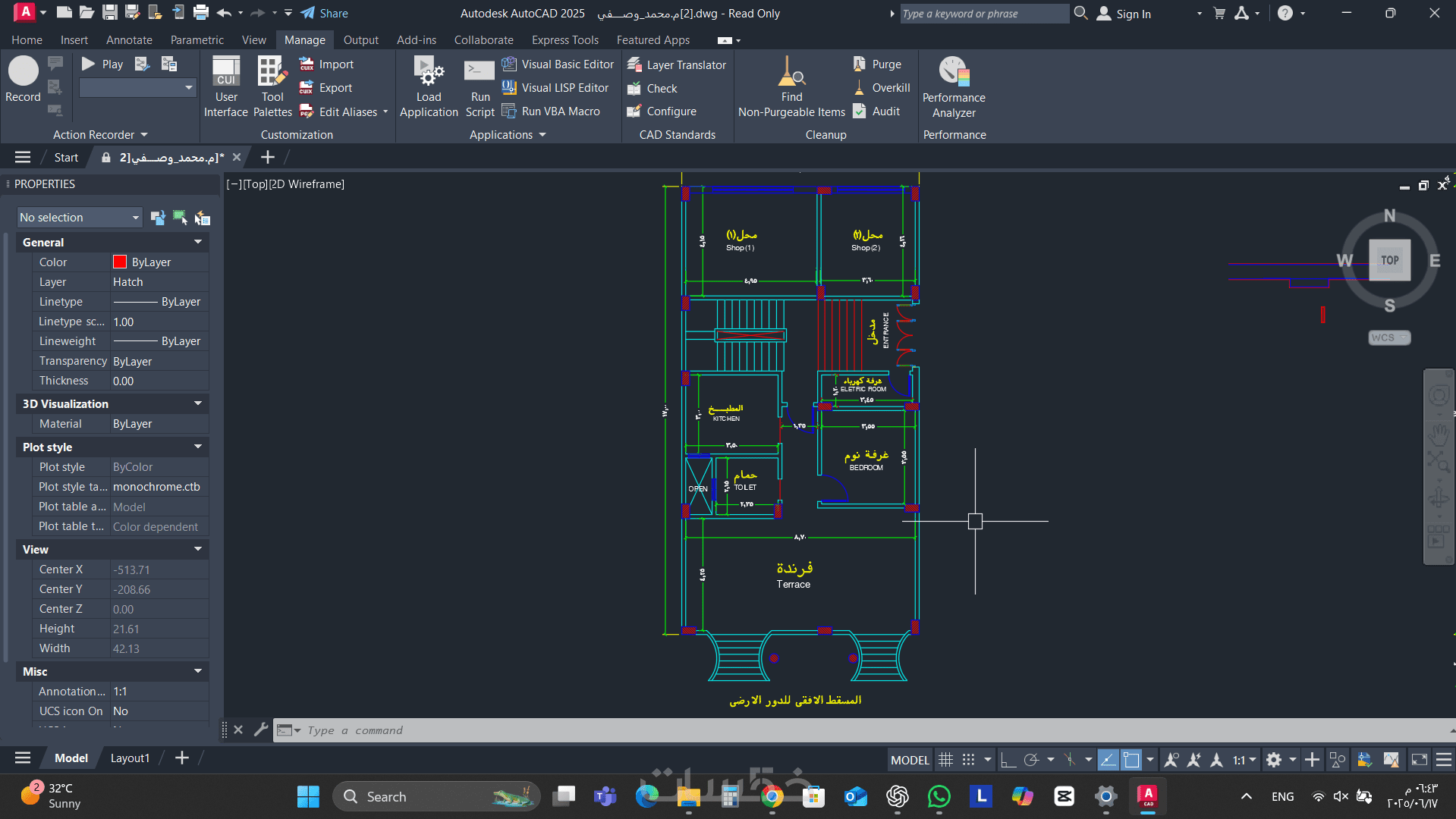Toggle Ortho mode on status bar
Viewport: 1456px width, 819px height.
pos(1008,759)
